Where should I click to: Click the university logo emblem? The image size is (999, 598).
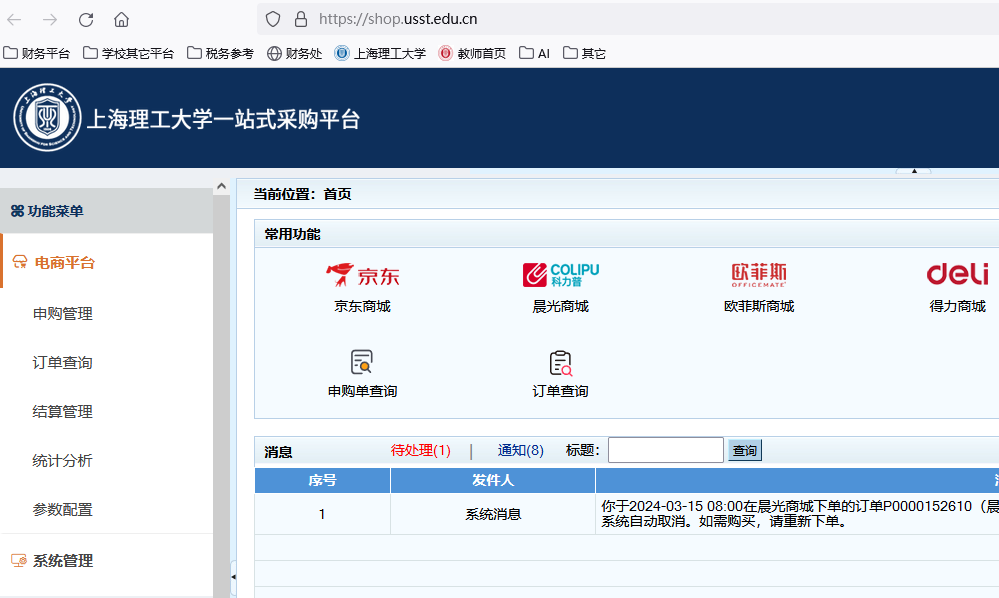[x=46, y=118]
